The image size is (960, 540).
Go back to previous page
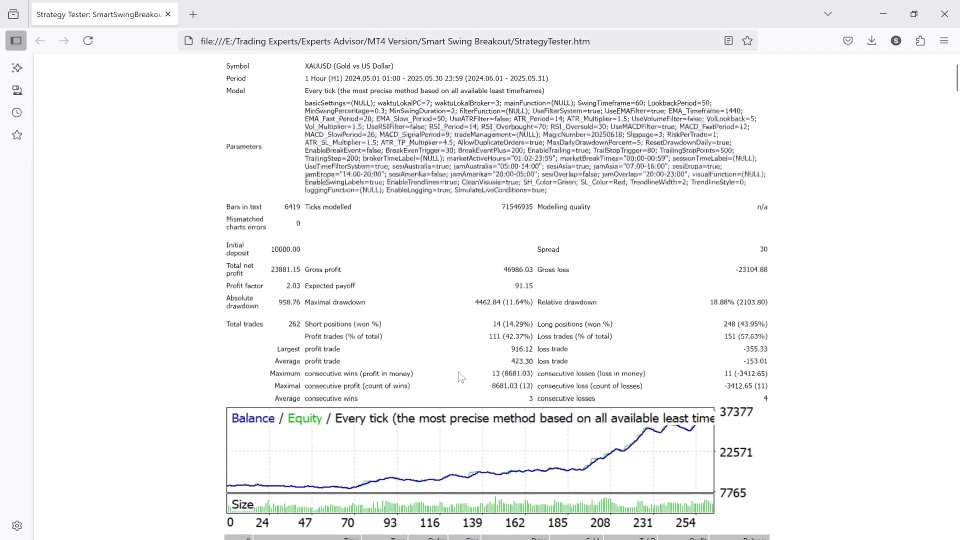(x=40, y=41)
